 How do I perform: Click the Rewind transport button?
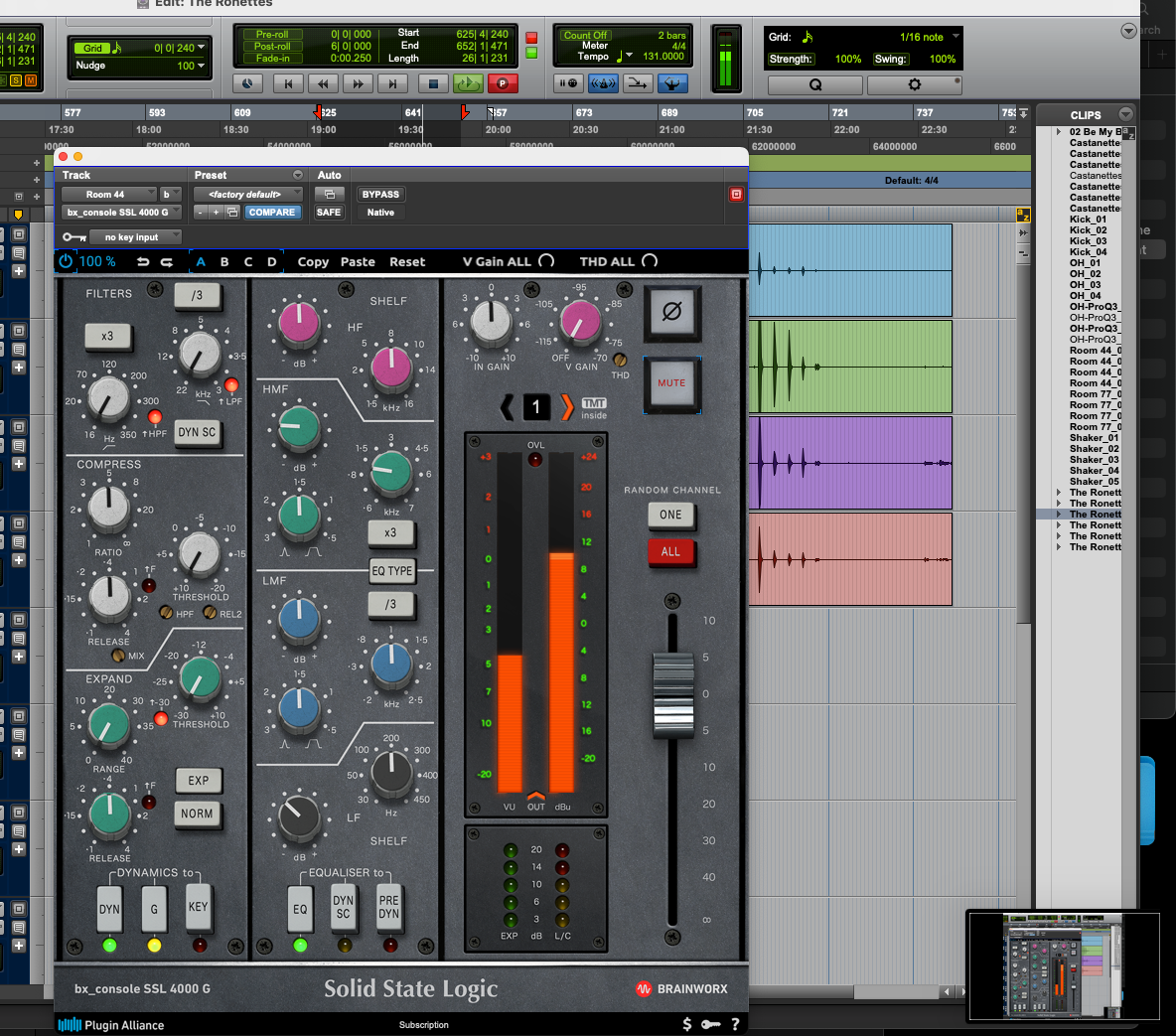pyautogui.click(x=323, y=84)
